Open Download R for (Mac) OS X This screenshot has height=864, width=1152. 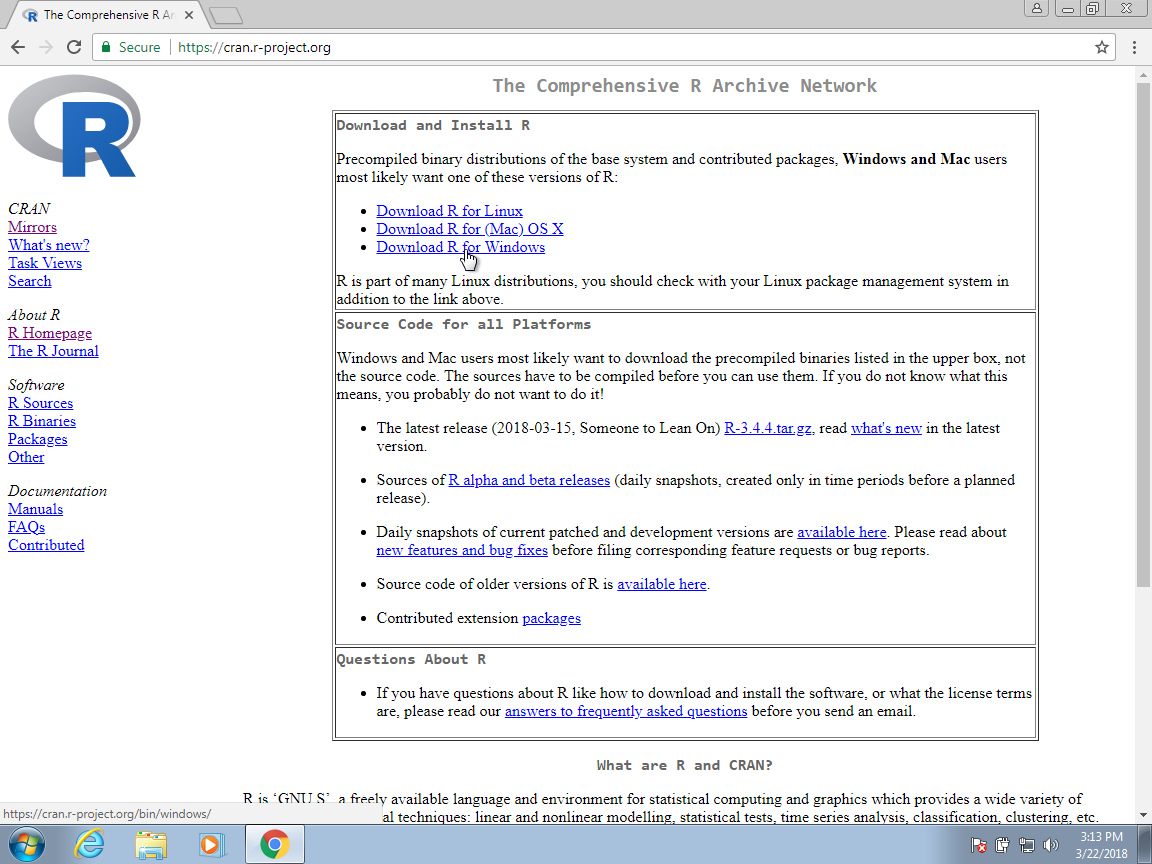(469, 229)
